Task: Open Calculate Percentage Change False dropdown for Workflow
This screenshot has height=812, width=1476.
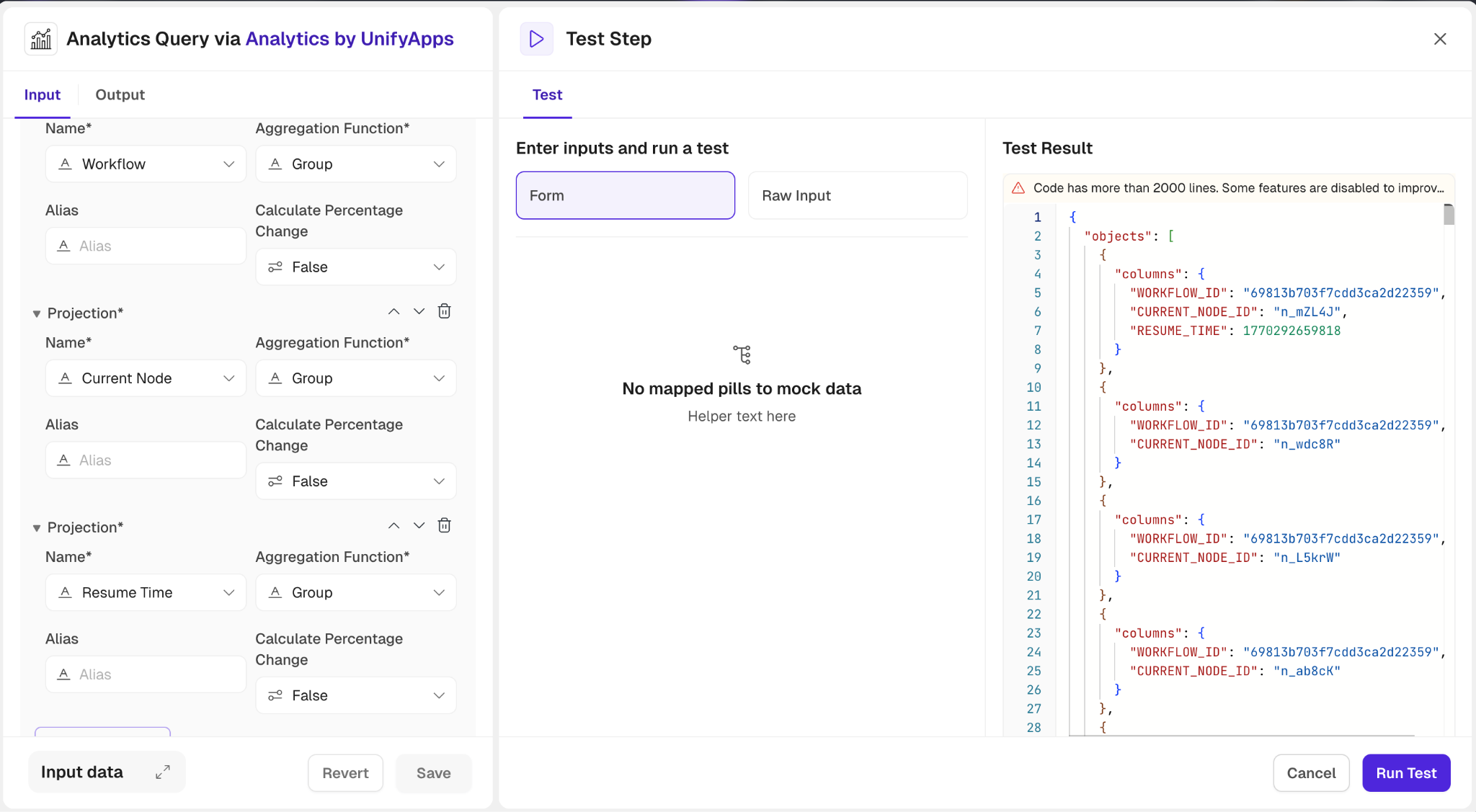Action: 356,267
